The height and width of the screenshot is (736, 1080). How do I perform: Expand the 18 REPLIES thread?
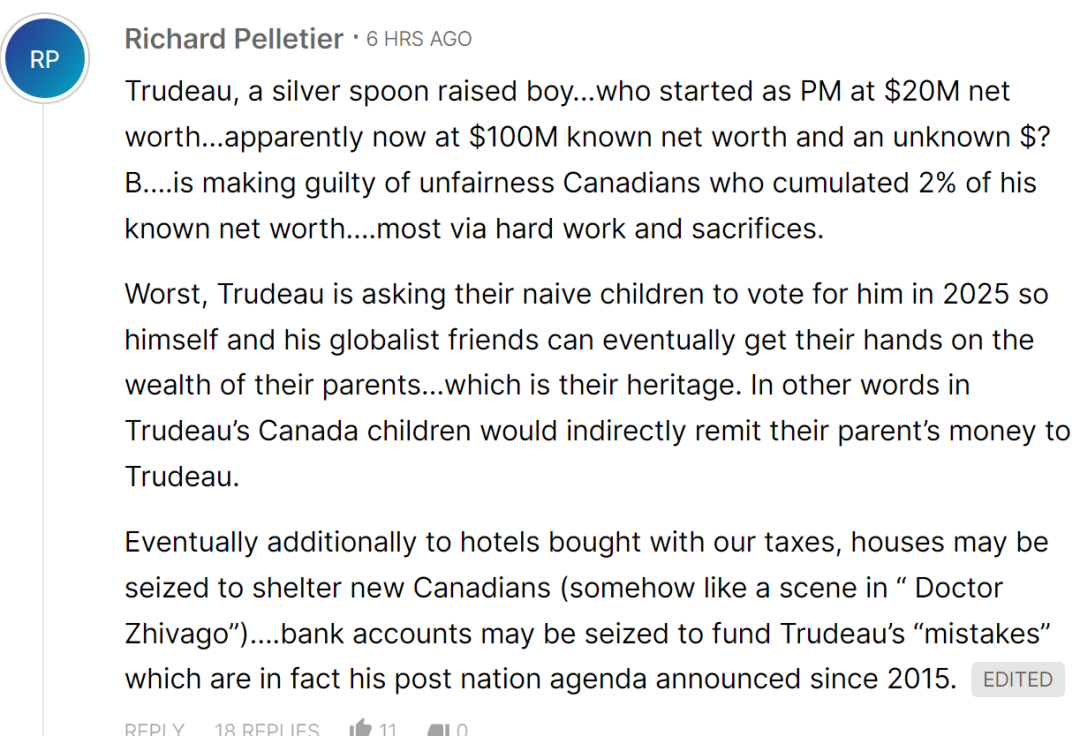tap(267, 729)
